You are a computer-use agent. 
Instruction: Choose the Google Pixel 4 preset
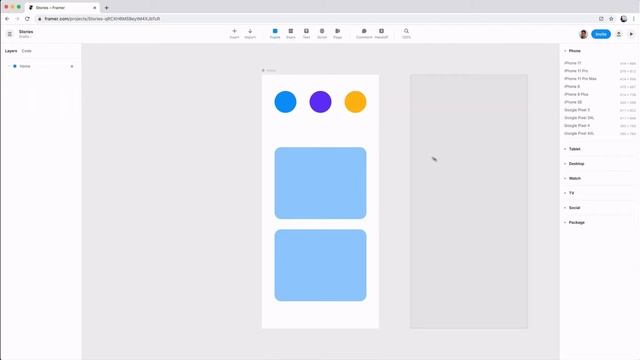coord(600,126)
